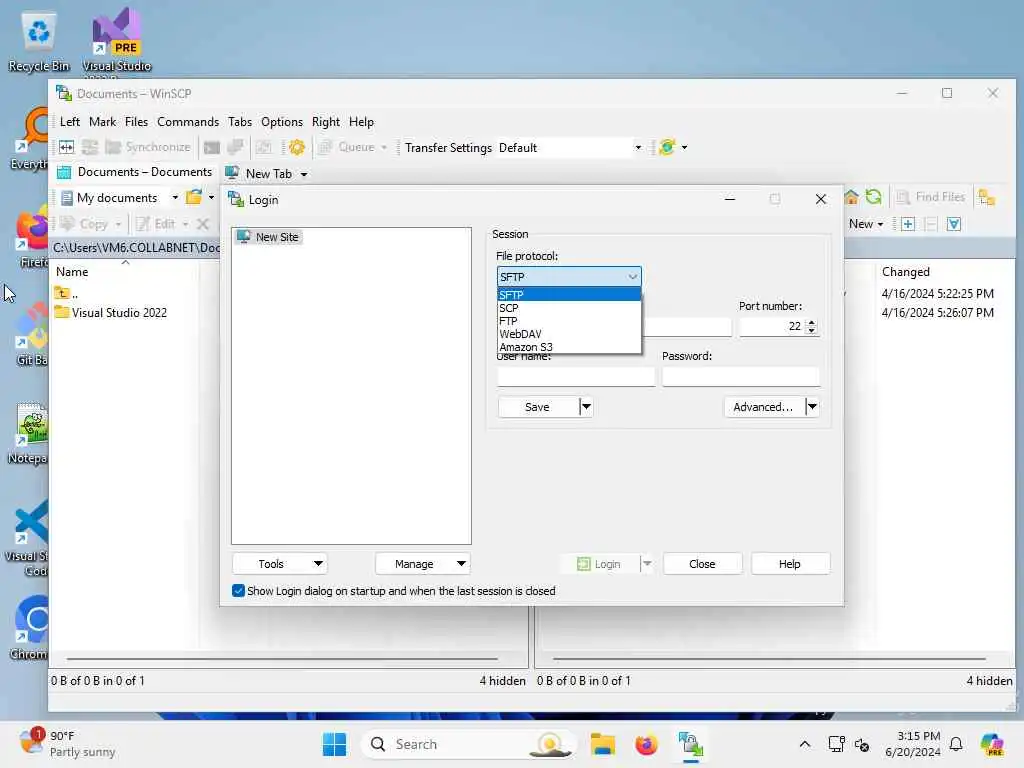The image size is (1024, 768).
Task: Click the Compare Directories toolbar icon
Action: pos(67,148)
